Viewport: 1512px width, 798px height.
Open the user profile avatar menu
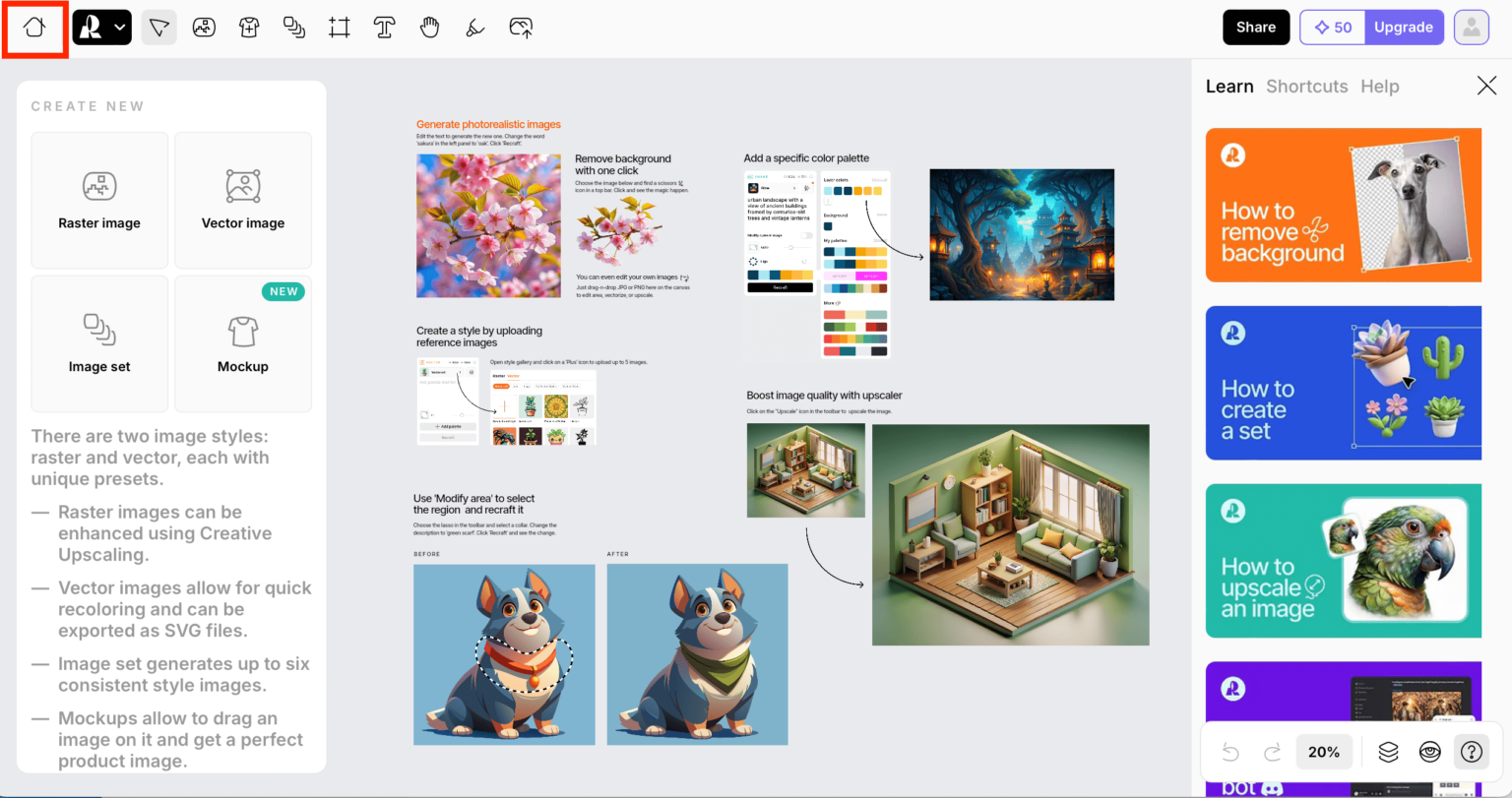pyautogui.click(x=1472, y=28)
